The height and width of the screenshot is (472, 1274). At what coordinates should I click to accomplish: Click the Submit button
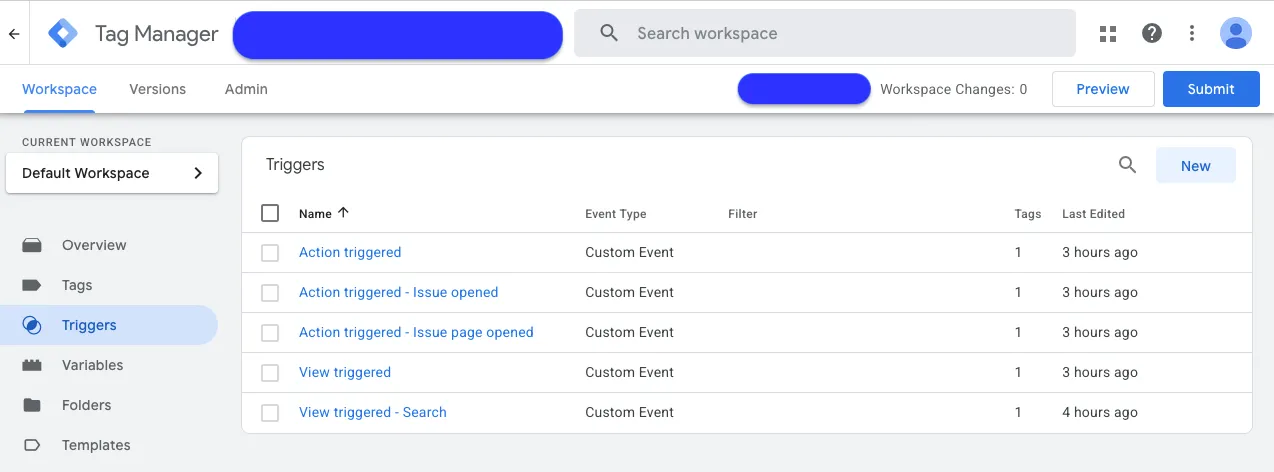[x=1211, y=89]
